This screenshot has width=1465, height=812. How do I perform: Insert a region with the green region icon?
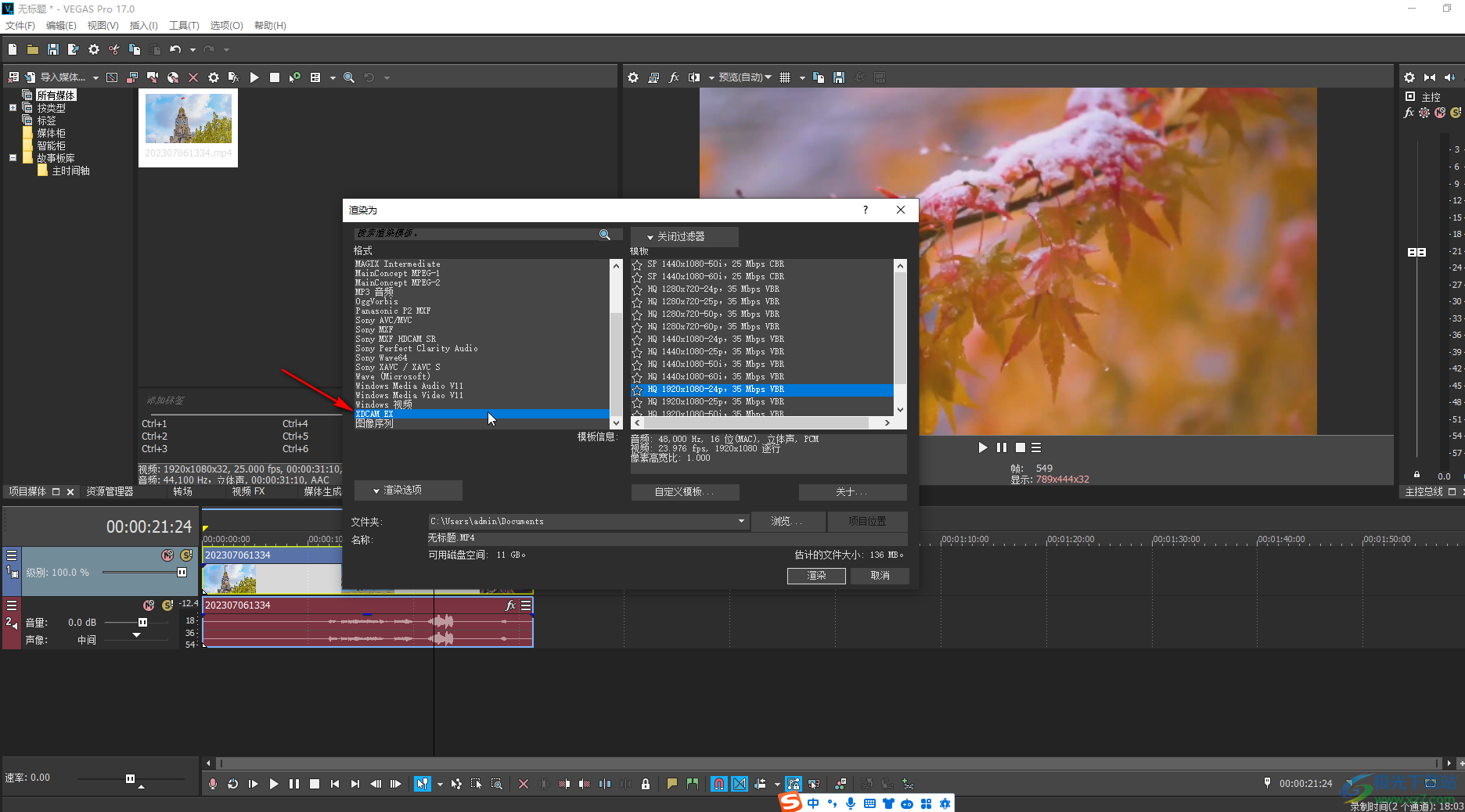click(693, 784)
